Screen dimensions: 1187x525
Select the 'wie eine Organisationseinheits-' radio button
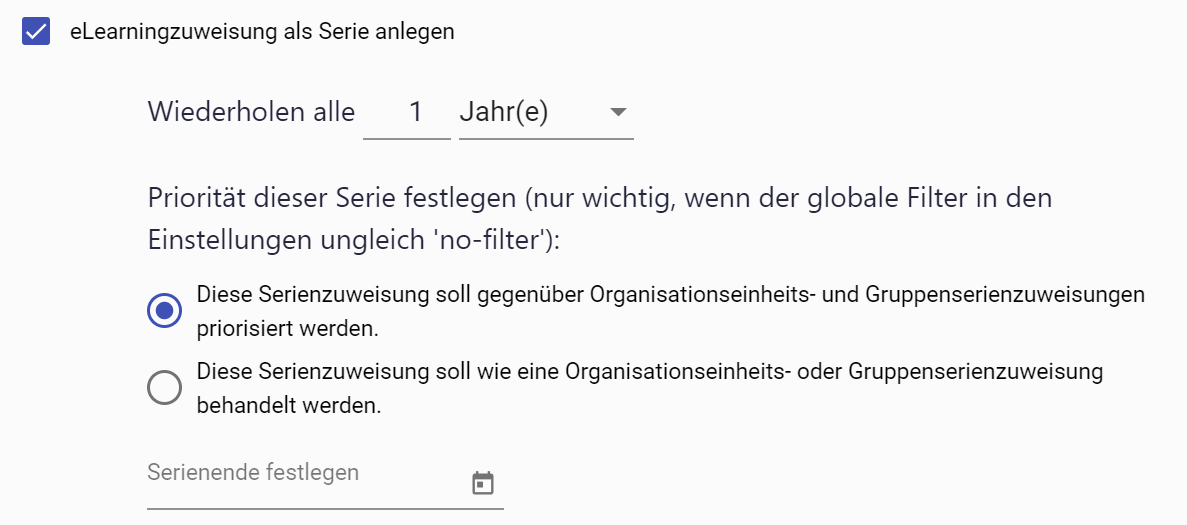click(x=164, y=387)
